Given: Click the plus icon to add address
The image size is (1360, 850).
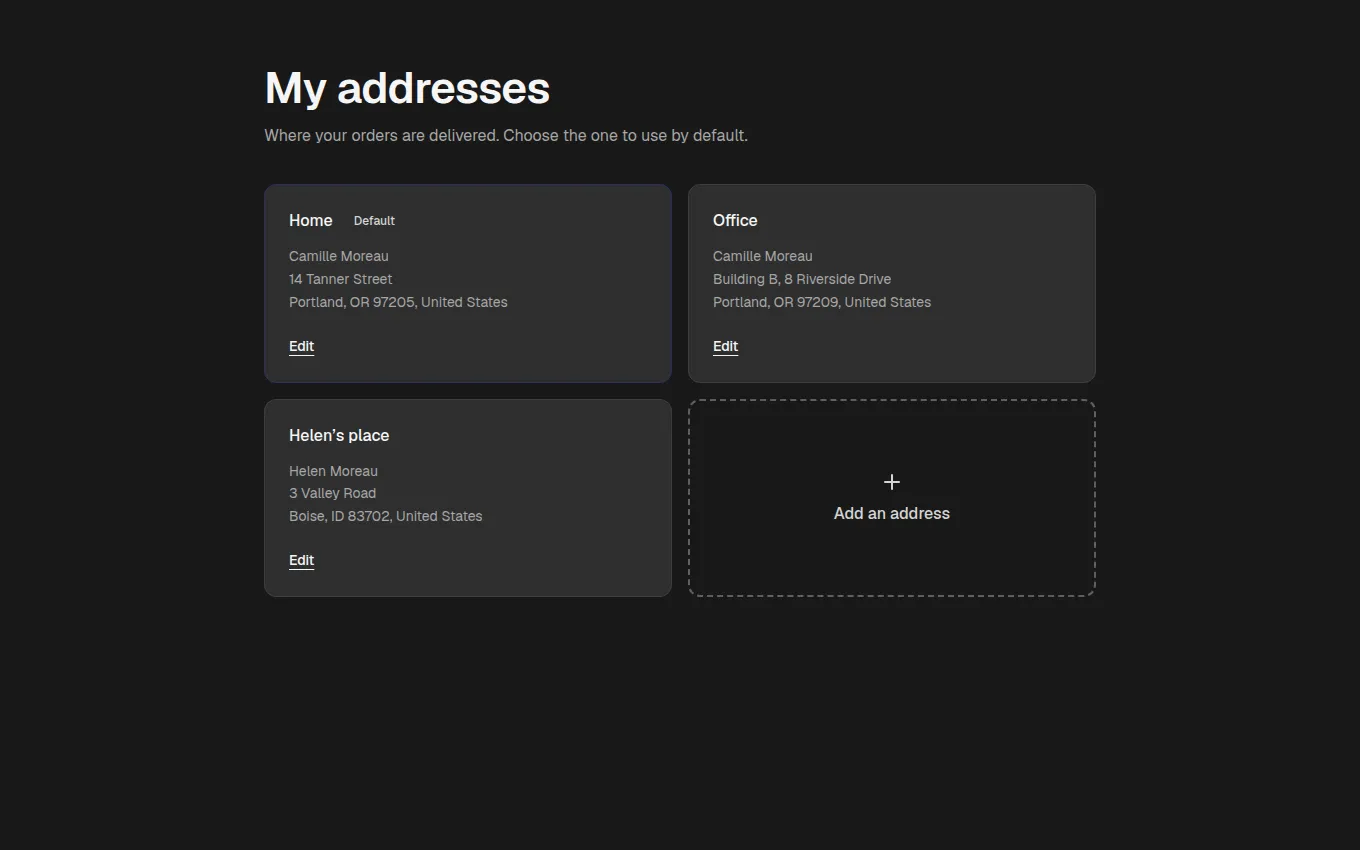Looking at the screenshot, I should tap(892, 482).
